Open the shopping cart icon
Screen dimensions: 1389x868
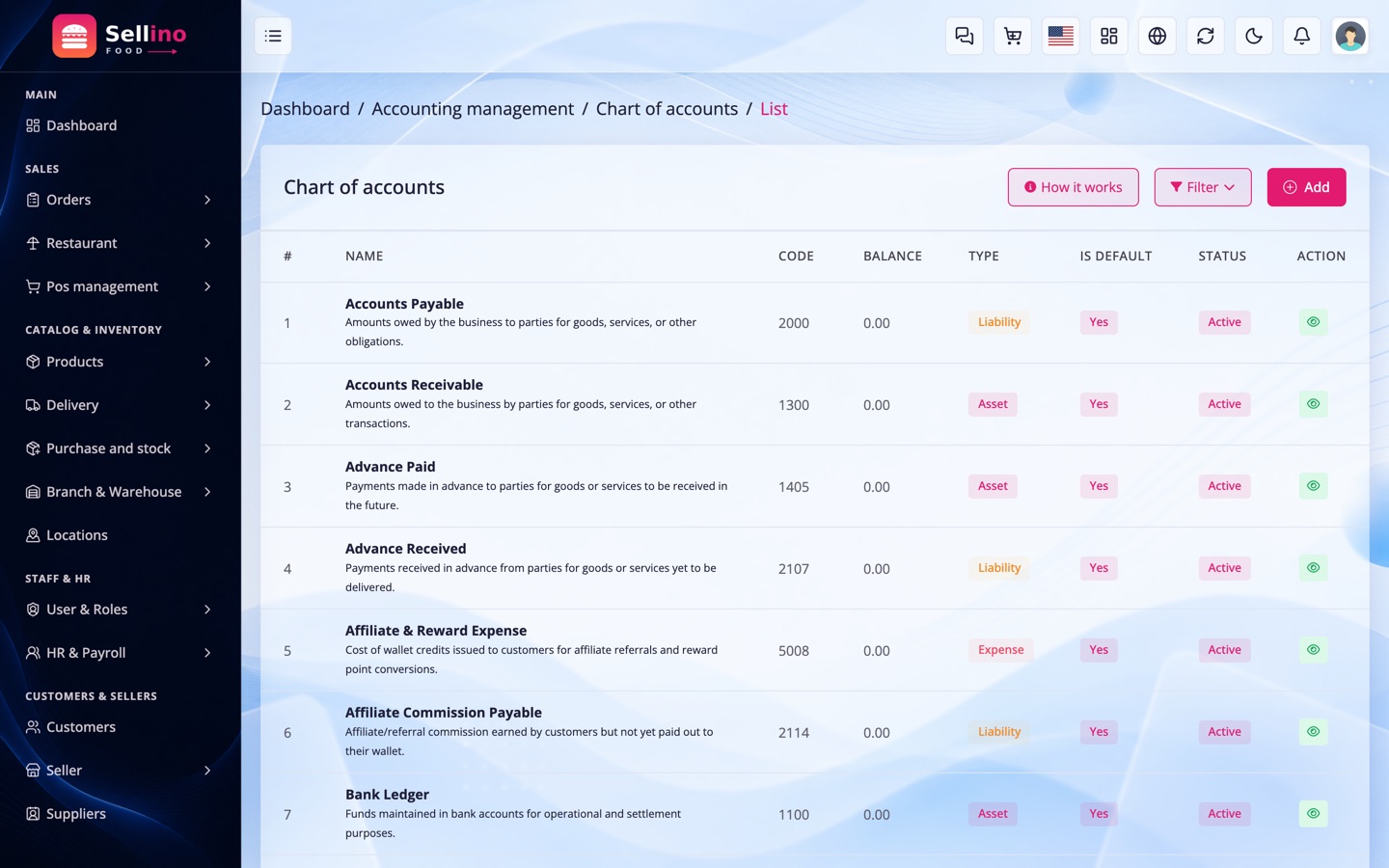1013,36
